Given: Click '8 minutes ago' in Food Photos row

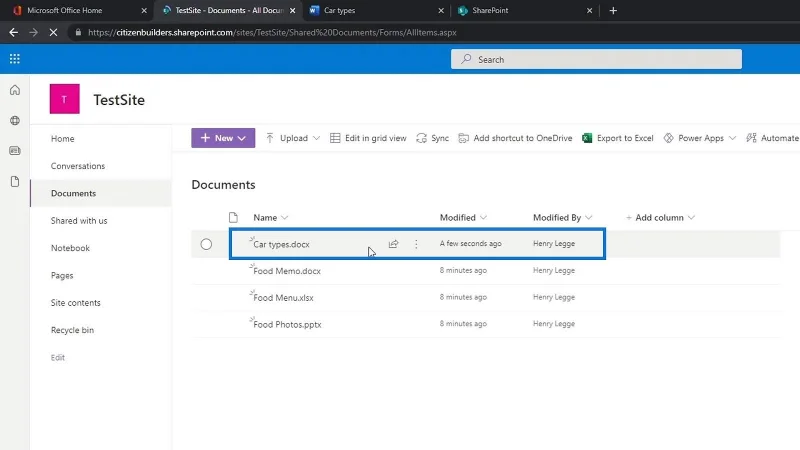Looking at the screenshot, I should (463, 323).
